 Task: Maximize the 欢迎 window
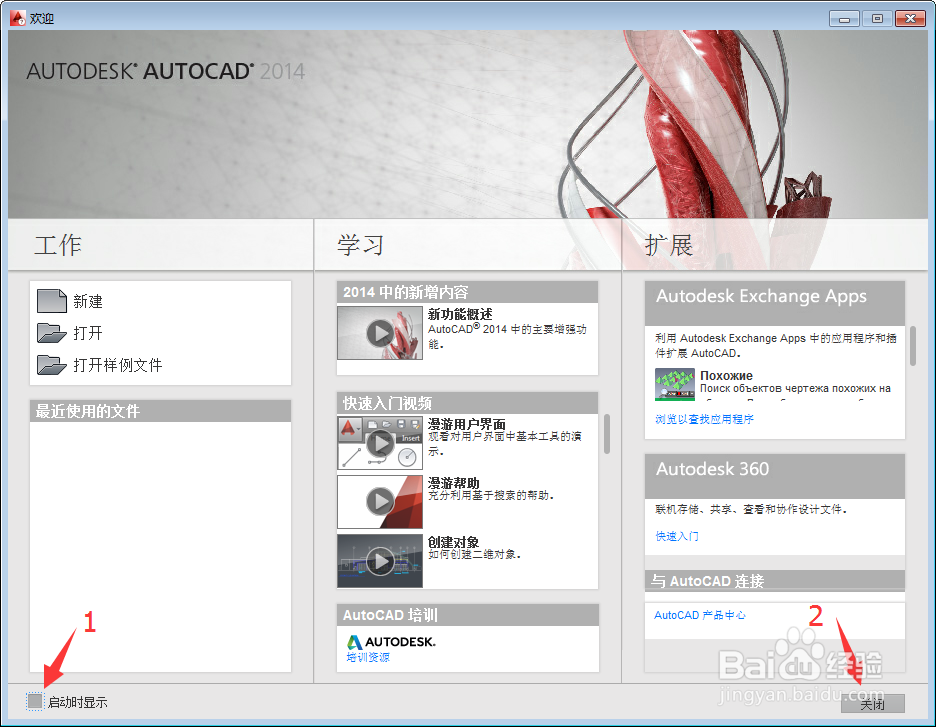click(x=877, y=19)
